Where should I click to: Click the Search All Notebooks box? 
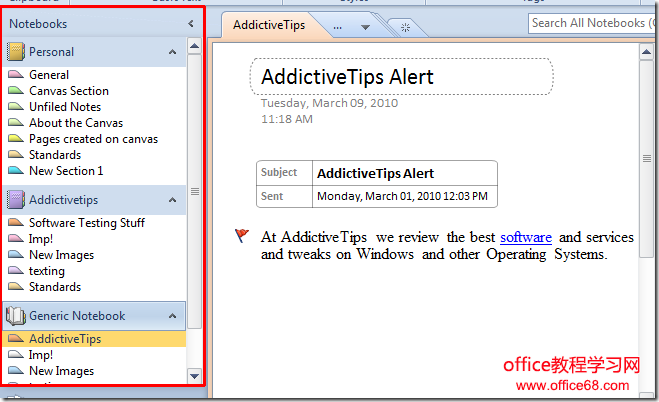click(x=591, y=24)
